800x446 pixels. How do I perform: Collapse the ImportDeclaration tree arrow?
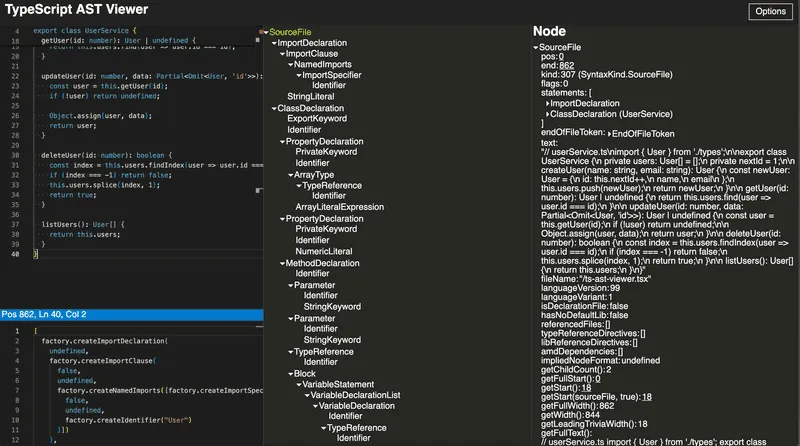click(x=274, y=43)
